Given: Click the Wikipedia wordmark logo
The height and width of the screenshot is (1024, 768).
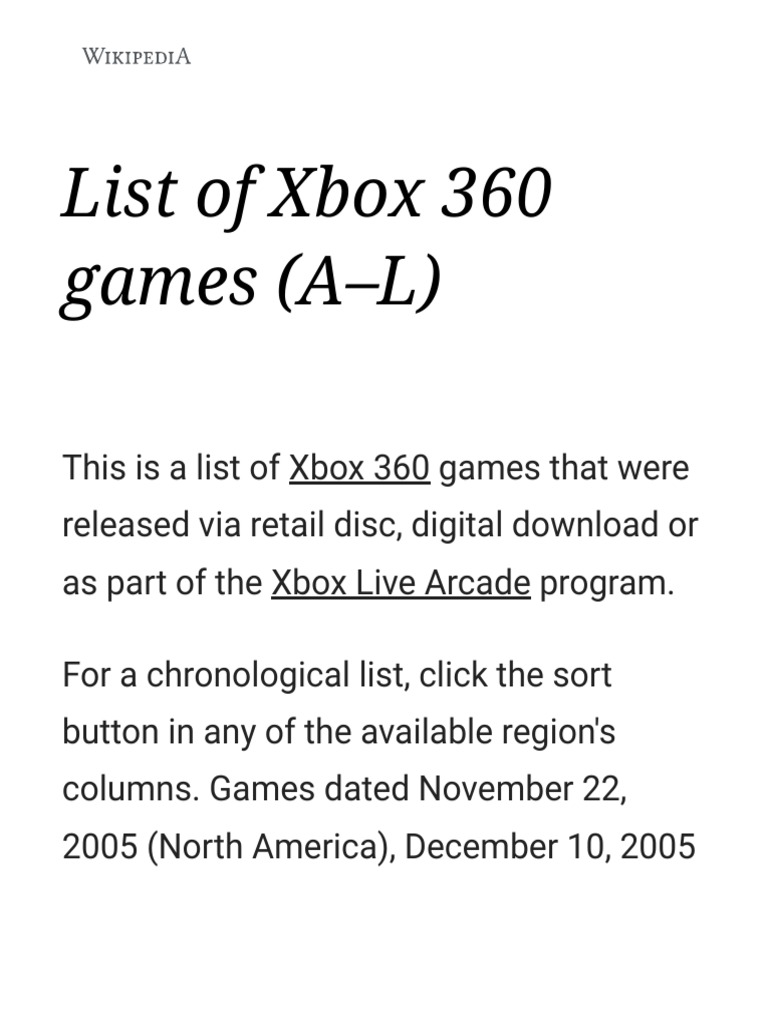Looking at the screenshot, I should pyautogui.click(x=136, y=56).
